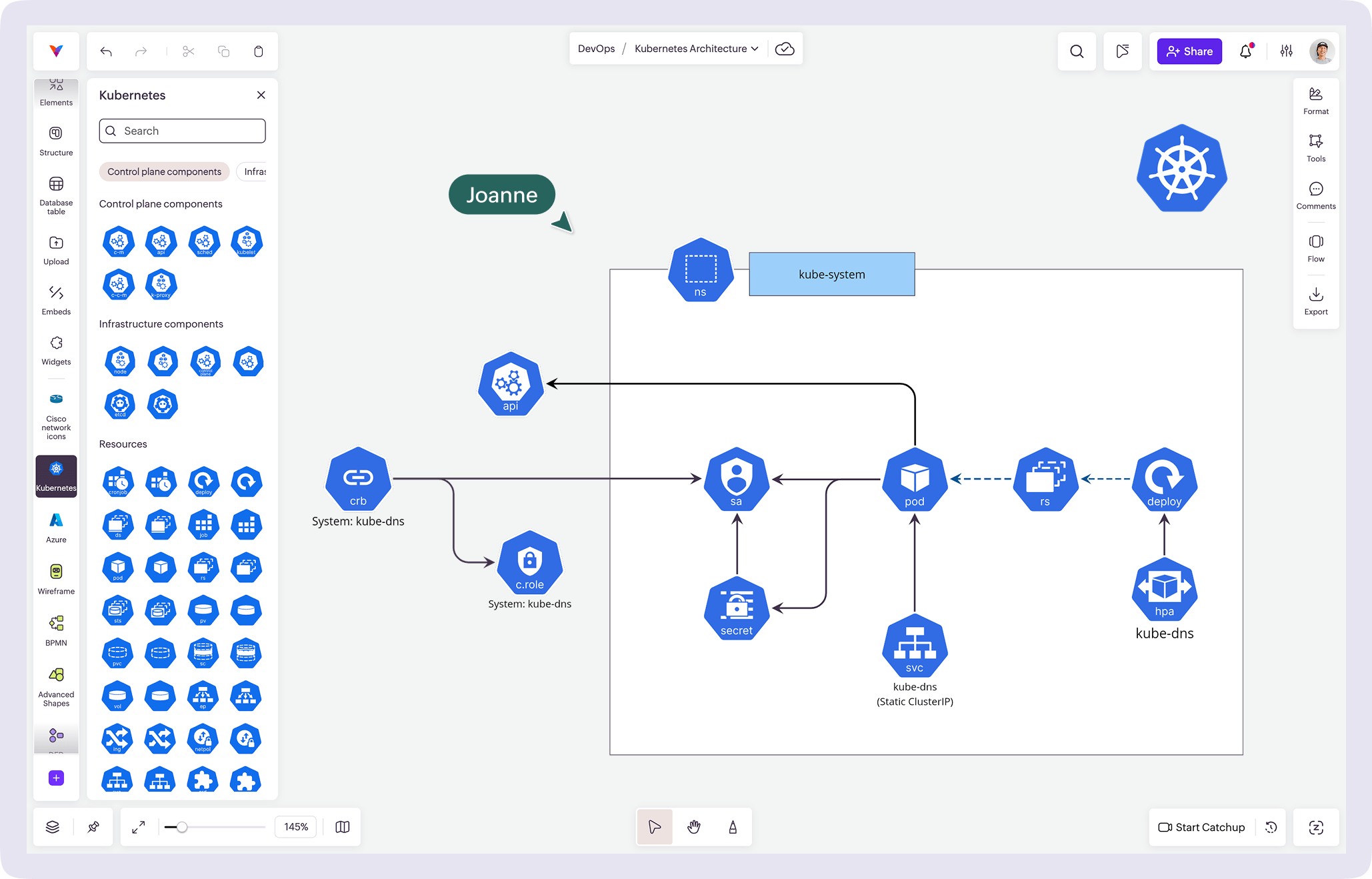Pick the cronjob shape in Resources
This screenshot has height=879, width=1372.
click(118, 482)
